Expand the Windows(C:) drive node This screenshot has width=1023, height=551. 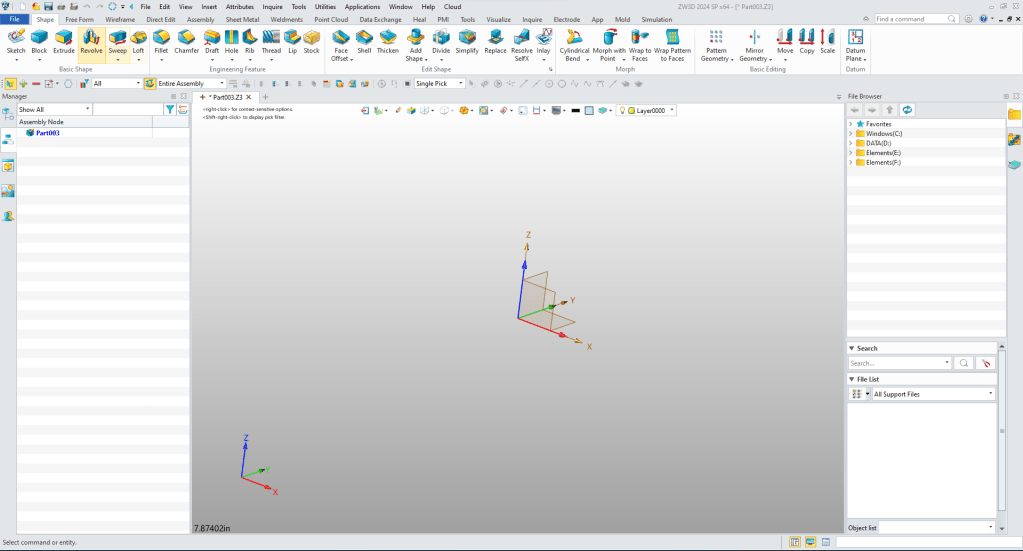(x=850, y=133)
